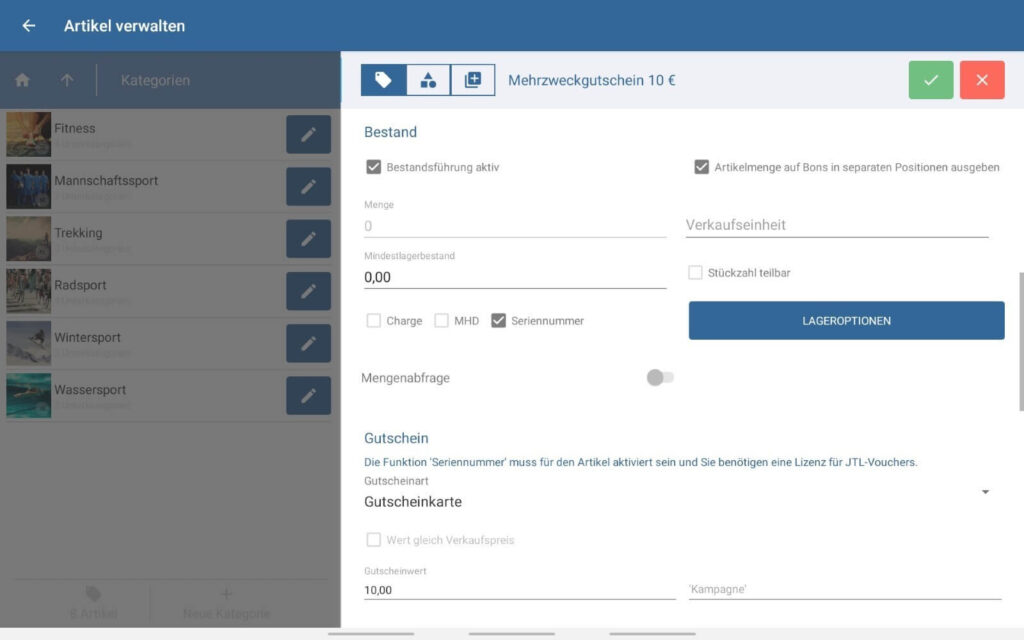Open the add-to-collection tab icon
This screenshot has width=1024, height=640.
coord(473,80)
